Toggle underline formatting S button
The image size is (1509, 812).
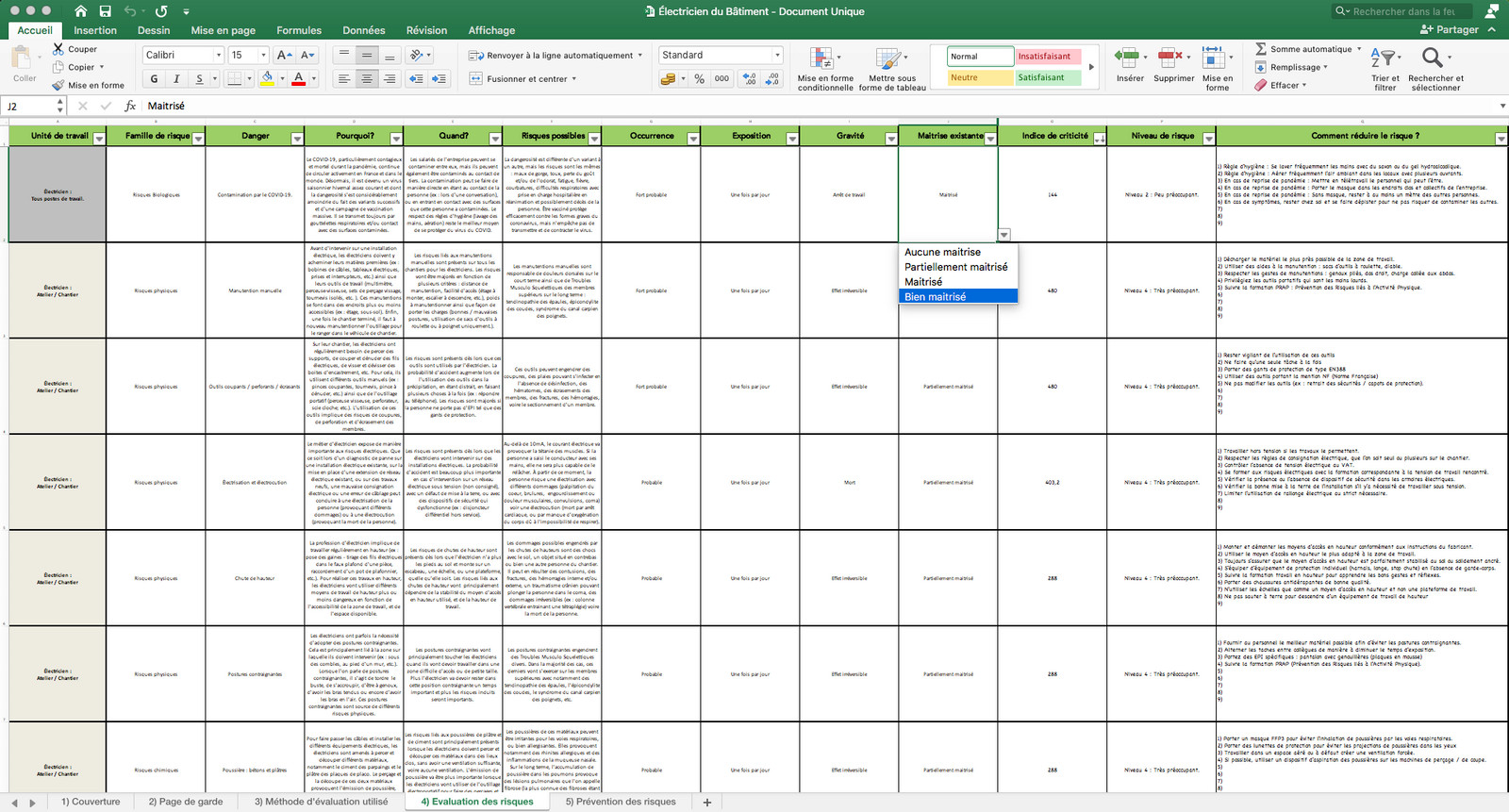click(x=198, y=79)
